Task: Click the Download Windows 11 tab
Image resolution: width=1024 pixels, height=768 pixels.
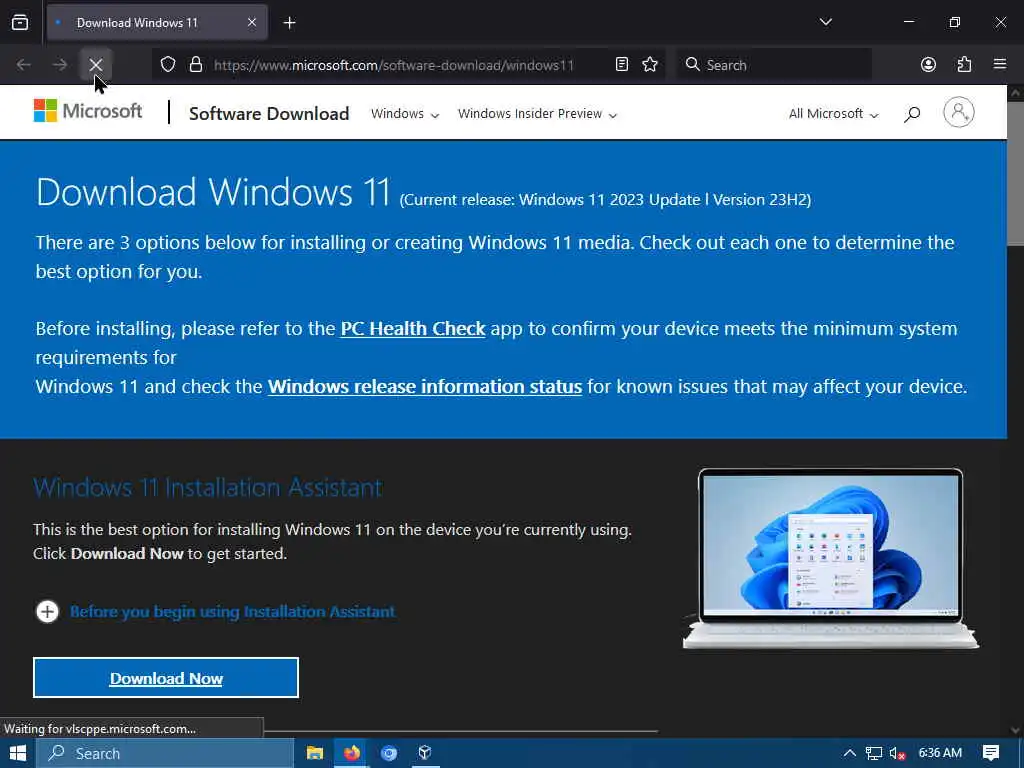Action: tap(157, 23)
